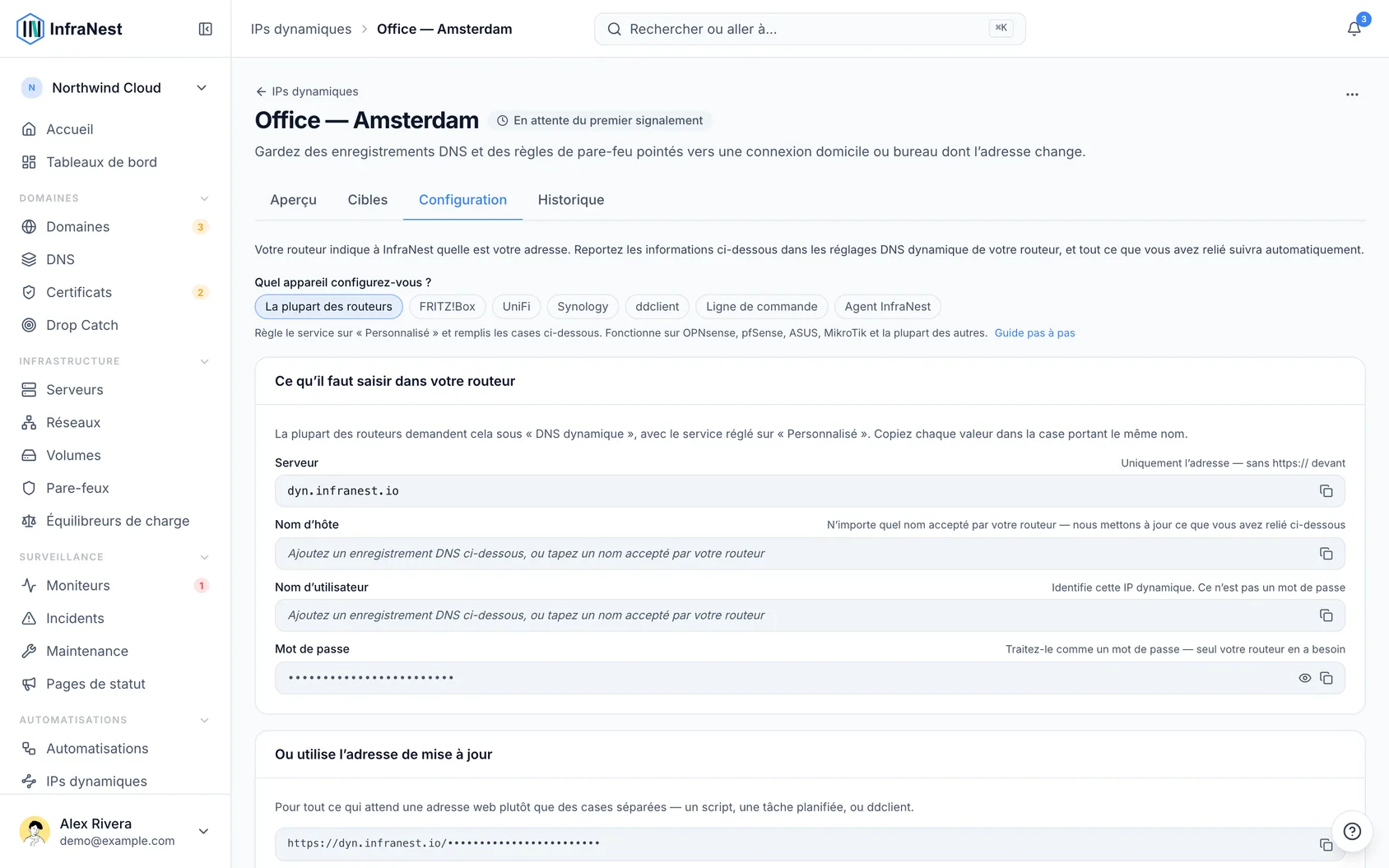1389x868 pixels.
Task: Select La plupart des routeurs device
Action: [328, 306]
